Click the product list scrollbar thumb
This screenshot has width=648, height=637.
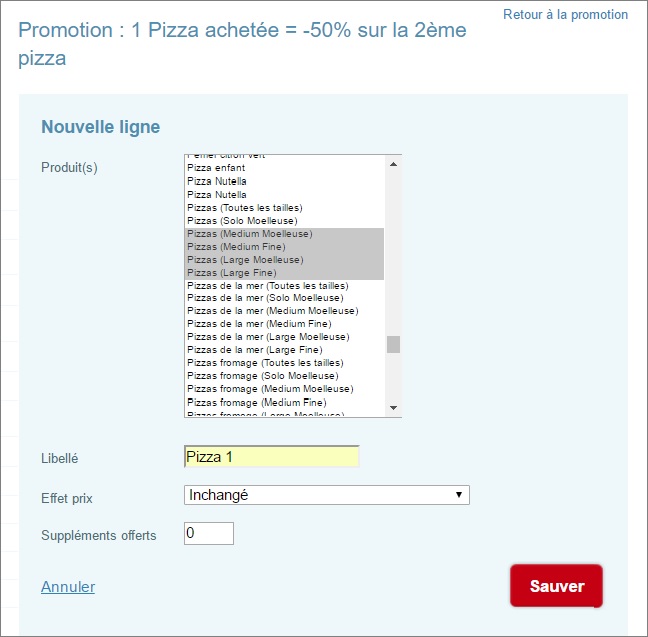(393, 344)
